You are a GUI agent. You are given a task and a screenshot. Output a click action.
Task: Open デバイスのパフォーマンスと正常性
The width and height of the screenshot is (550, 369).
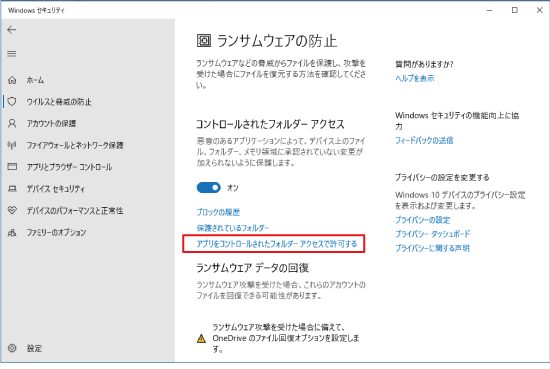tap(75, 211)
